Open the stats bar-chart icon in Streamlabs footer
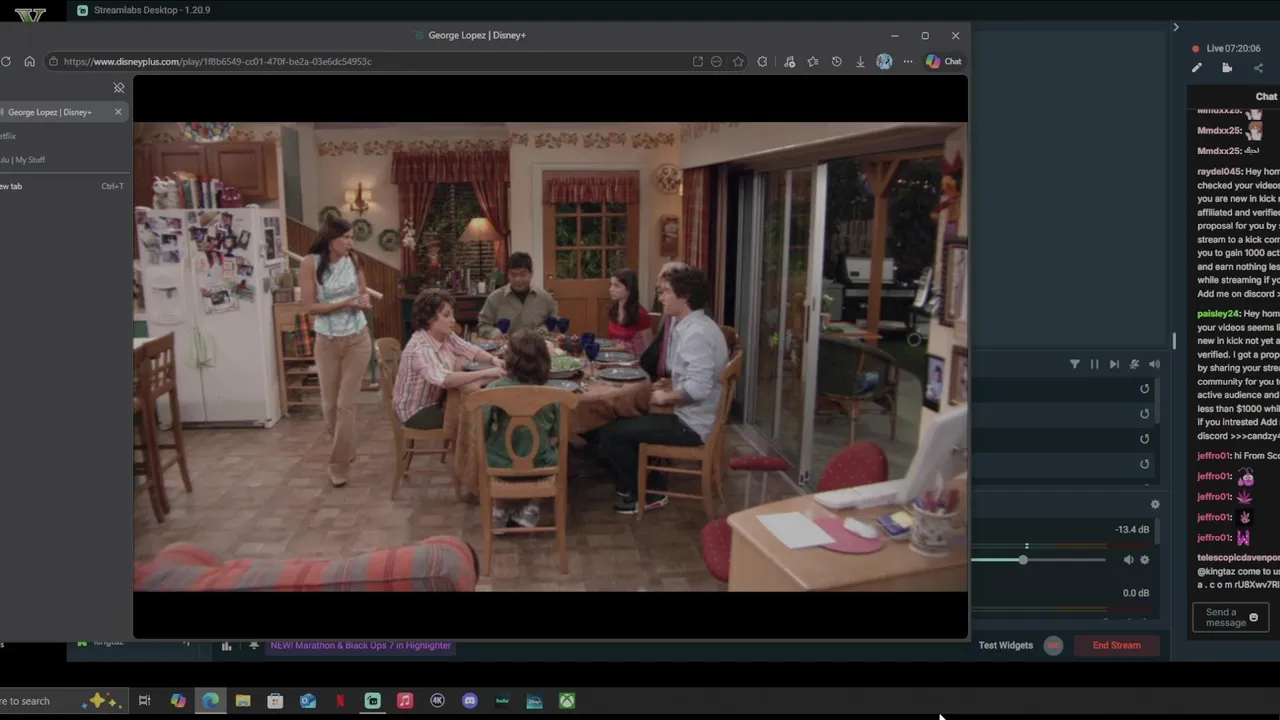1280x720 pixels. pos(226,646)
